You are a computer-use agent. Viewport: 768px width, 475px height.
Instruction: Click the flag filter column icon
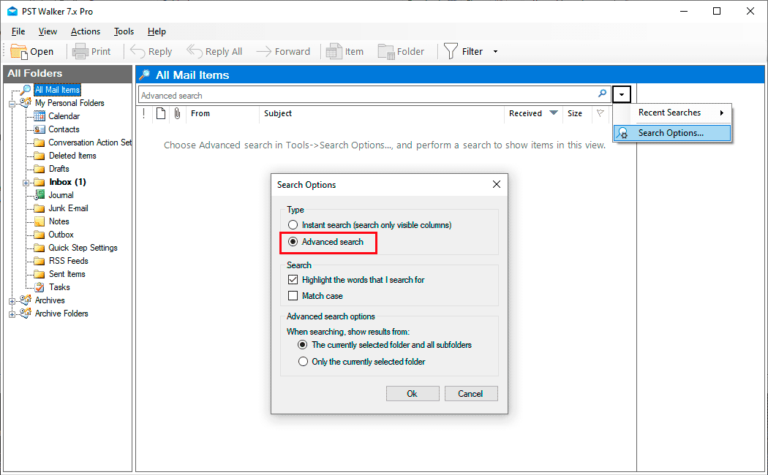(600, 113)
